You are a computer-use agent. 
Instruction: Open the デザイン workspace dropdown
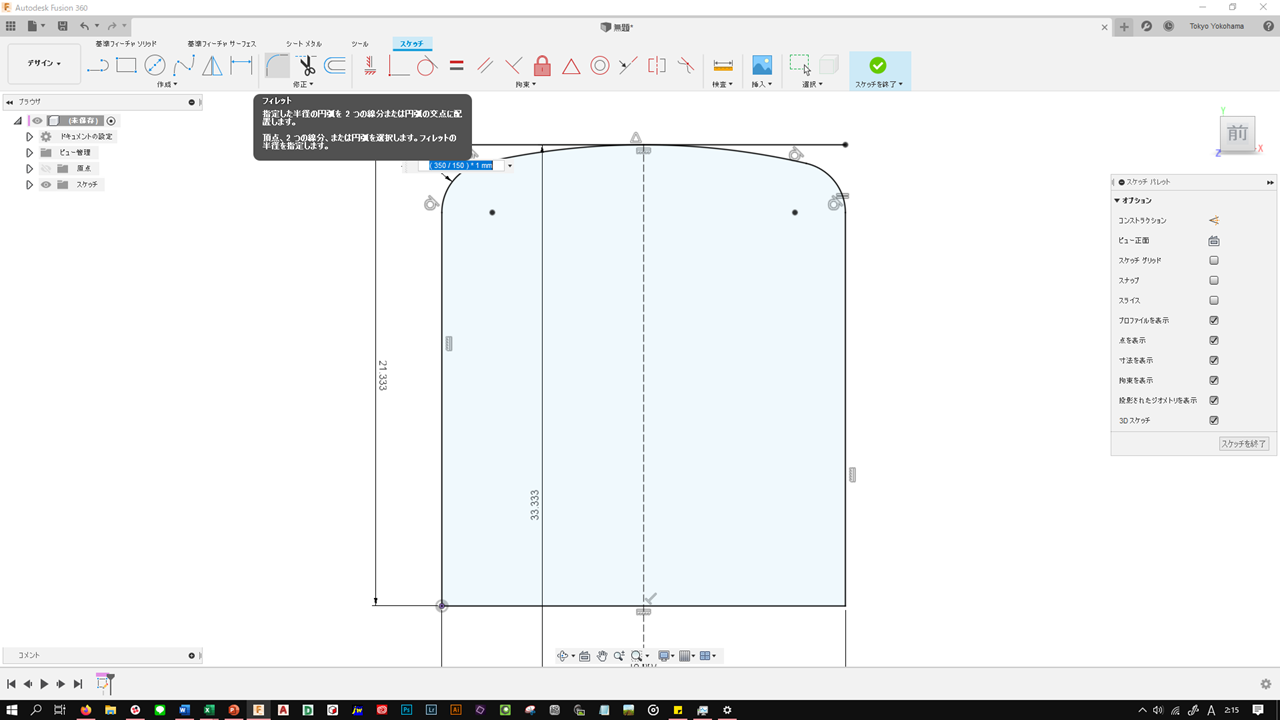click(x=44, y=63)
